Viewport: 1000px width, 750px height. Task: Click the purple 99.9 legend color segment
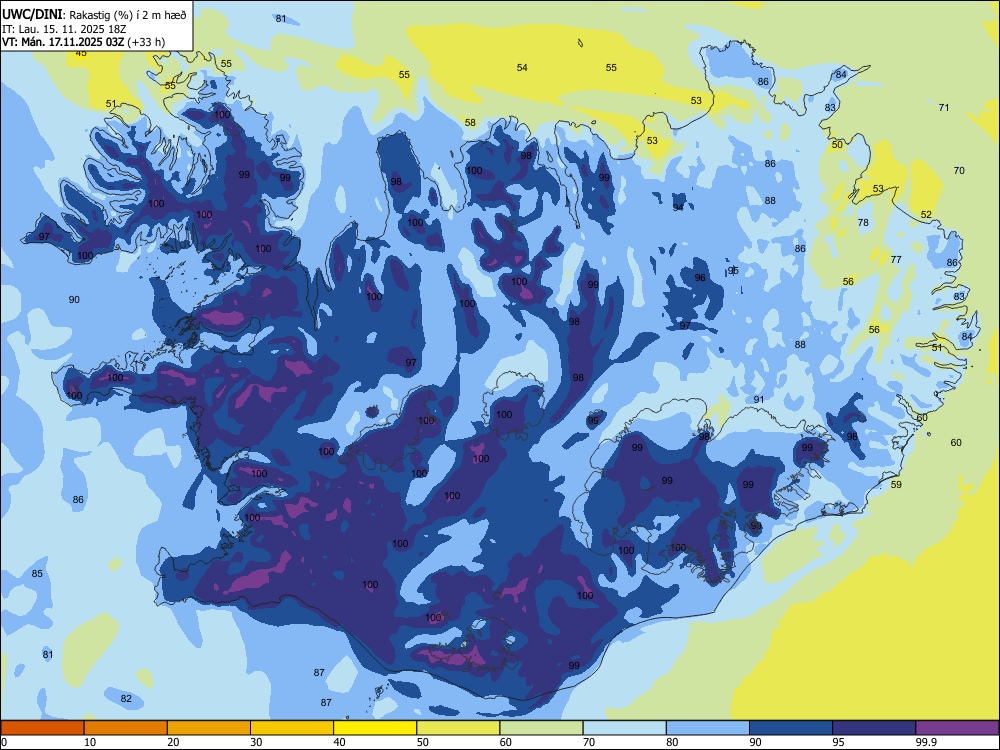point(957,728)
